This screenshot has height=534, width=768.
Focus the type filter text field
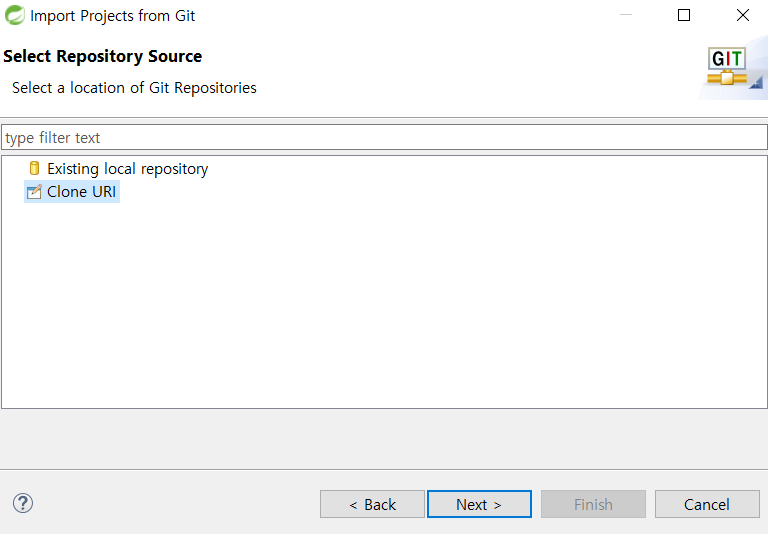[384, 137]
